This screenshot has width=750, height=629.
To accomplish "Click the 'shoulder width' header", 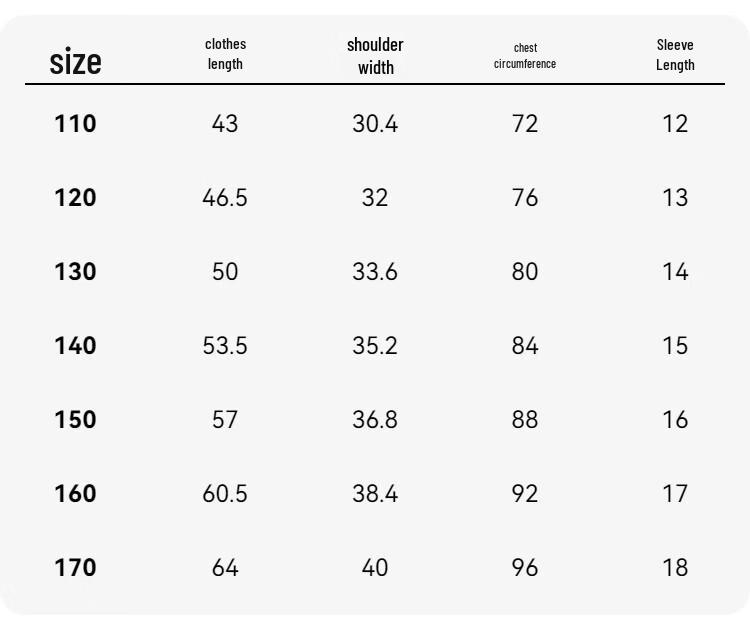I will [375, 56].
